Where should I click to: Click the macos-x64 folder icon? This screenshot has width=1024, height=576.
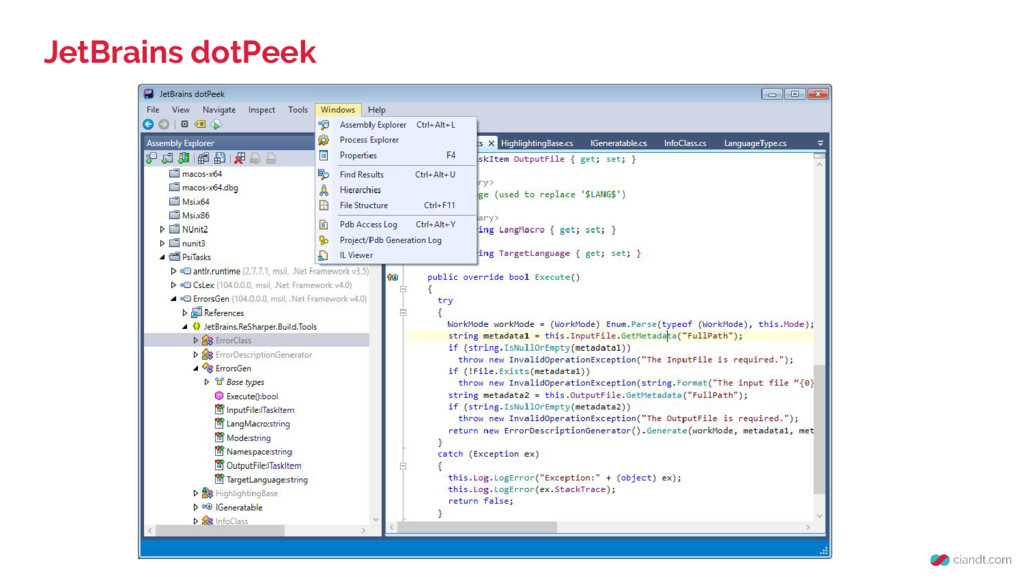(x=174, y=174)
